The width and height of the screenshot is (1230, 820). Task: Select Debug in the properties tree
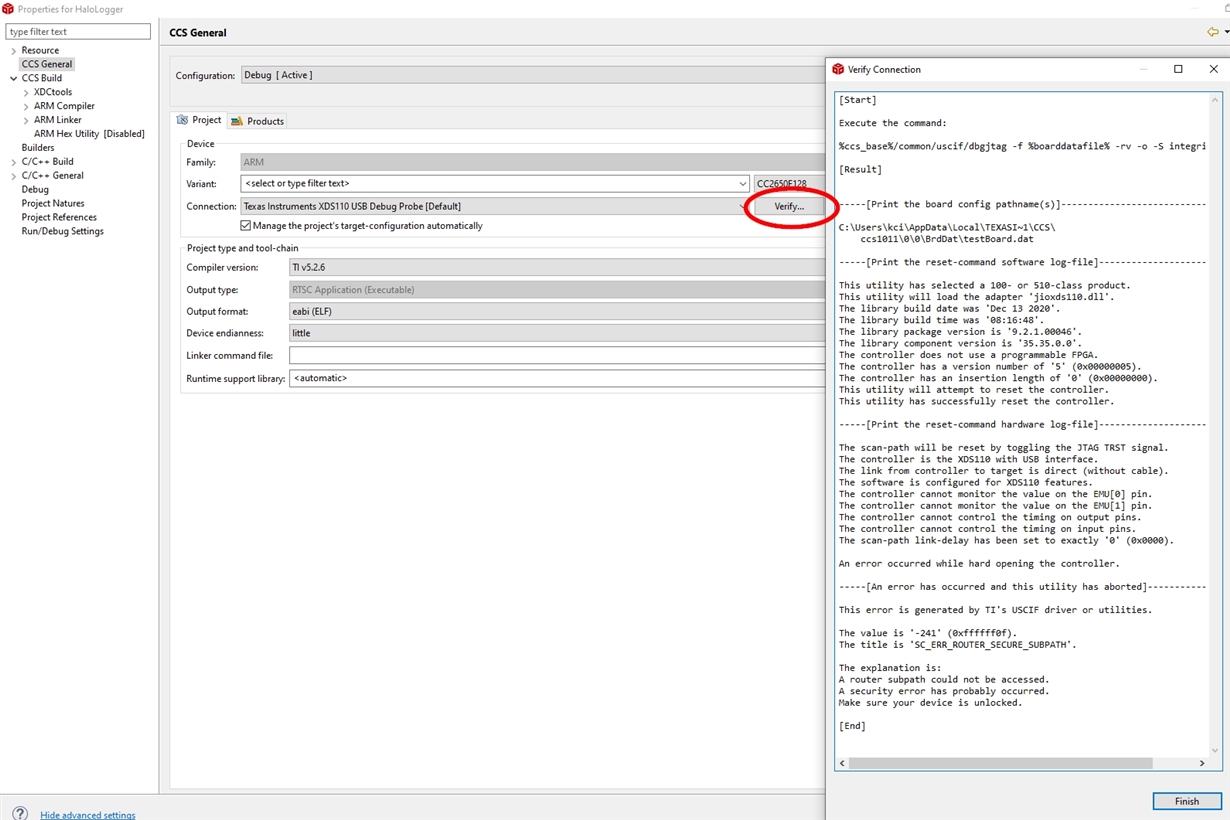(x=35, y=189)
